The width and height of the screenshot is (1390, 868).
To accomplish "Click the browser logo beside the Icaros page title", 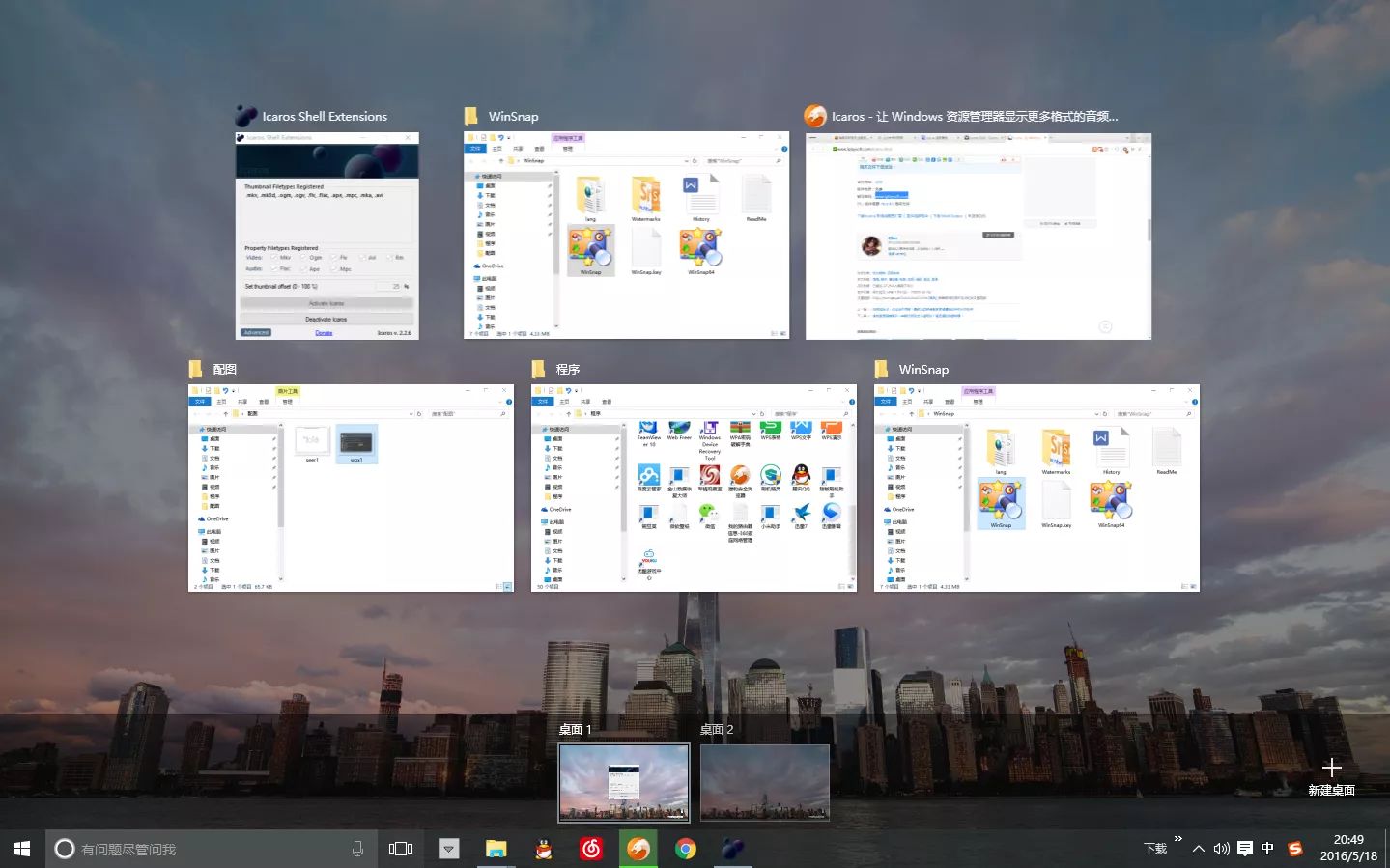I will click(x=815, y=116).
